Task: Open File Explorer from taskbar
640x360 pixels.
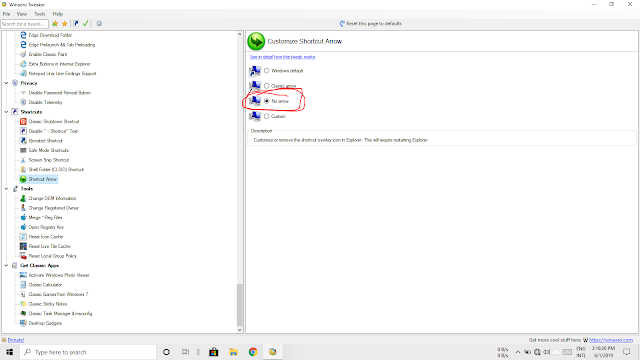Action: [233, 352]
